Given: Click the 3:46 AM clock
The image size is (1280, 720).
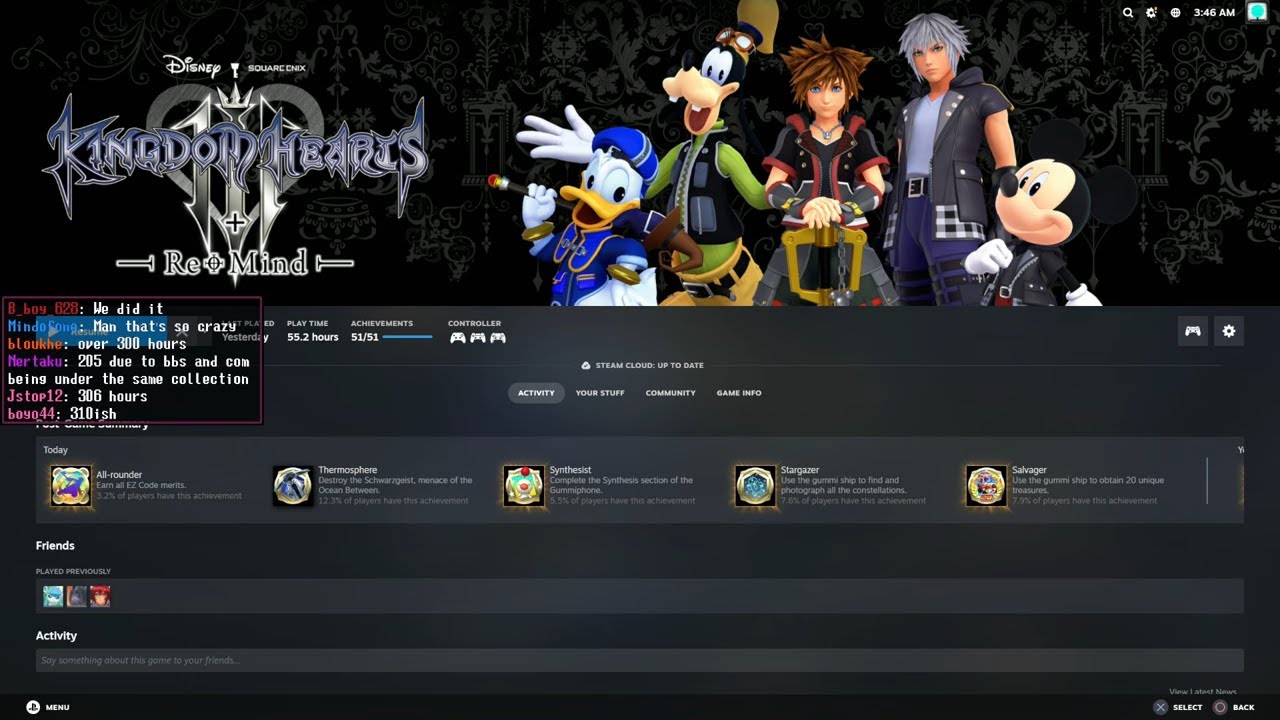Looking at the screenshot, I should [1214, 13].
